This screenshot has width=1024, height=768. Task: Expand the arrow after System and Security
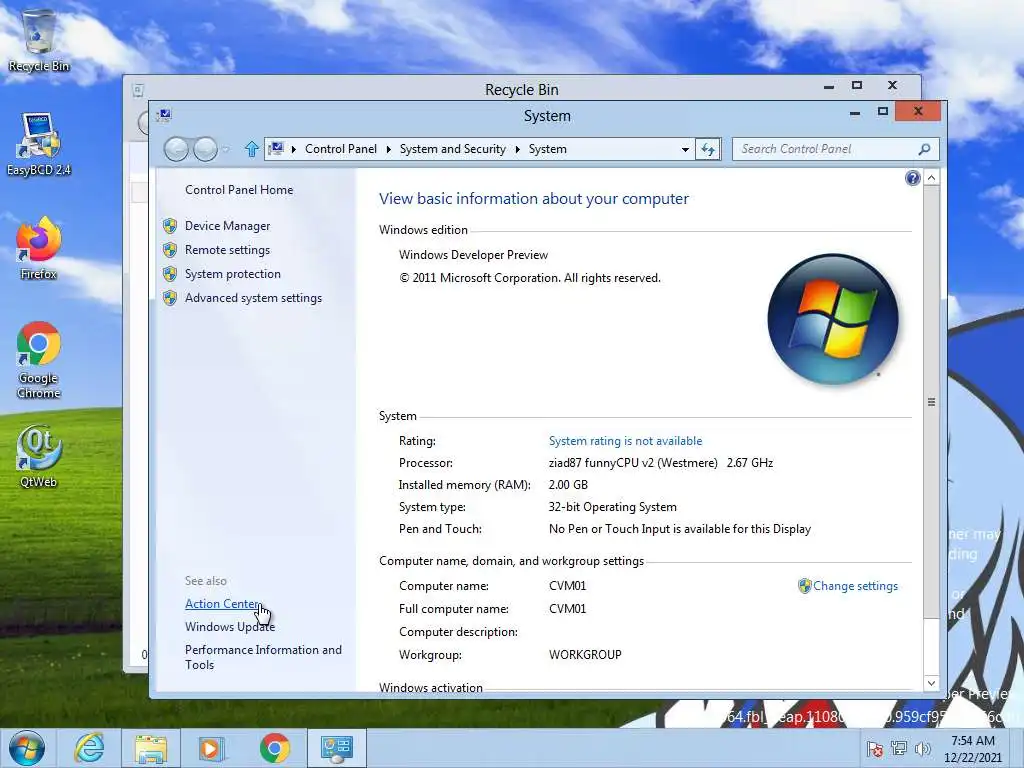(x=517, y=150)
